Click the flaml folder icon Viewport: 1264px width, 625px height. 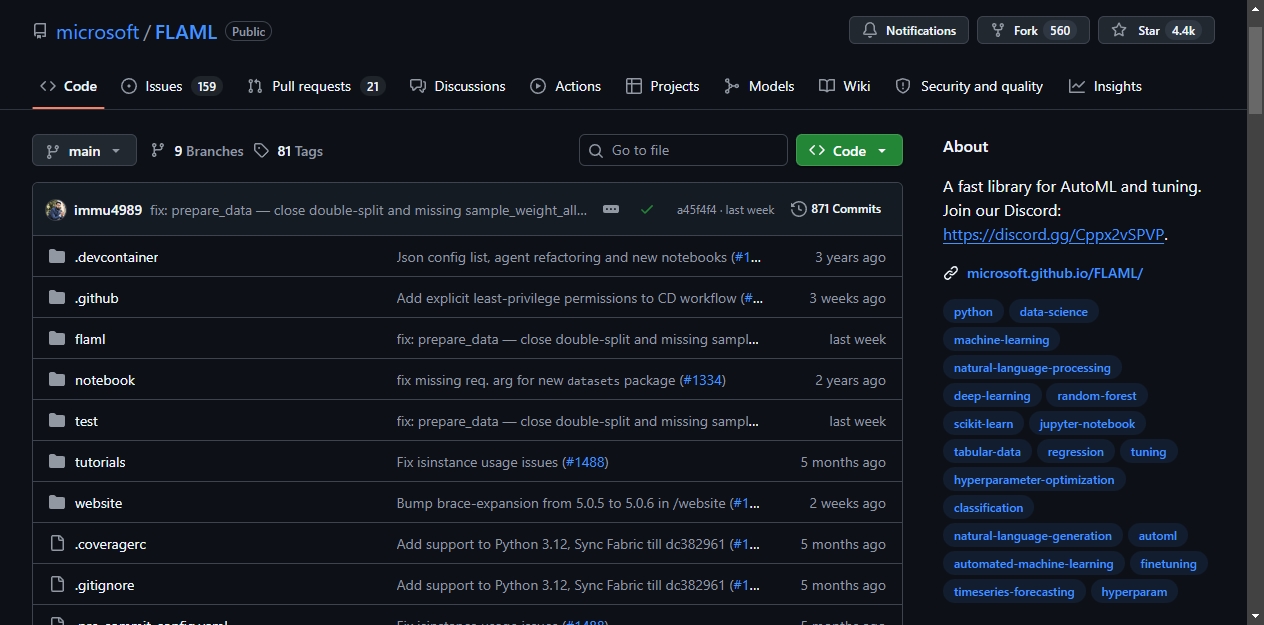pyautogui.click(x=57, y=339)
